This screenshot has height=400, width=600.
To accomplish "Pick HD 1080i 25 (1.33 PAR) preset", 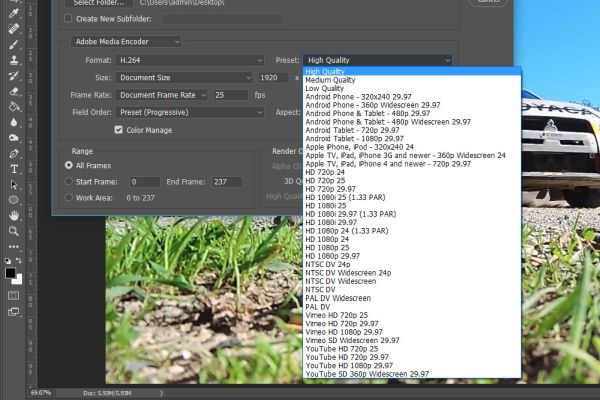I will [x=412, y=198].
